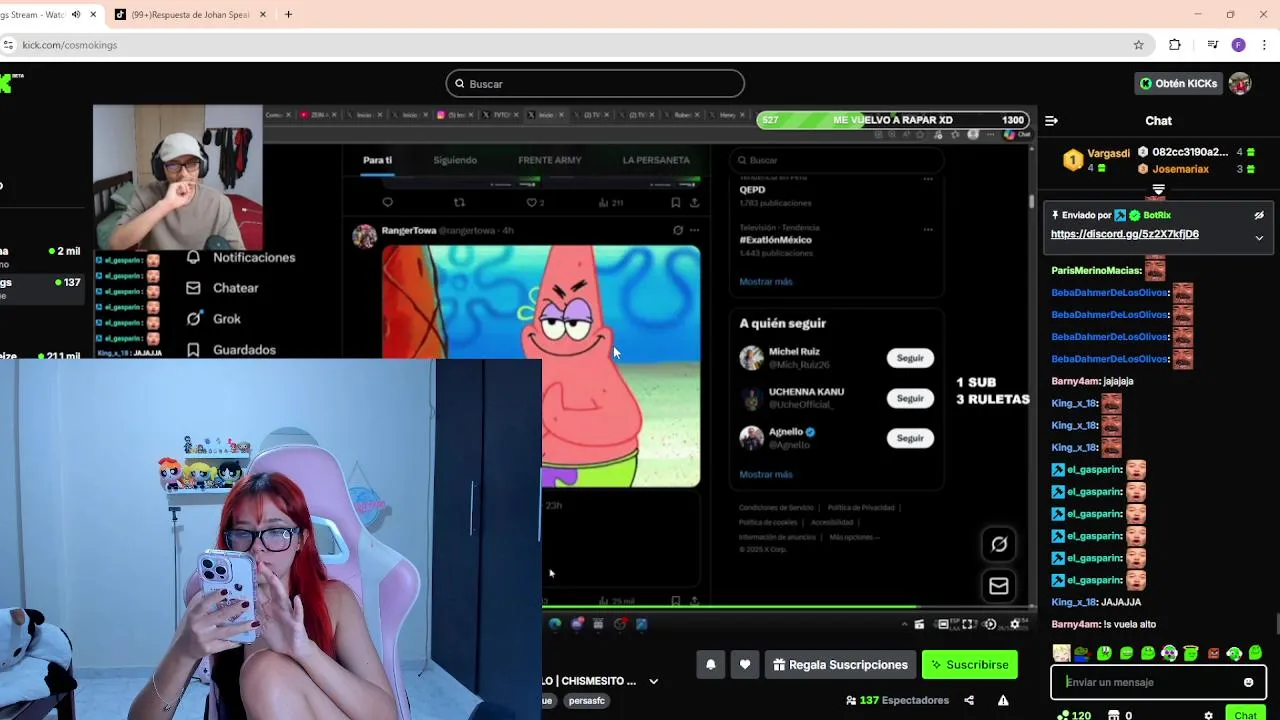Close the Kick stream tab
The image size is (1280, 720).
pos(94,15)
